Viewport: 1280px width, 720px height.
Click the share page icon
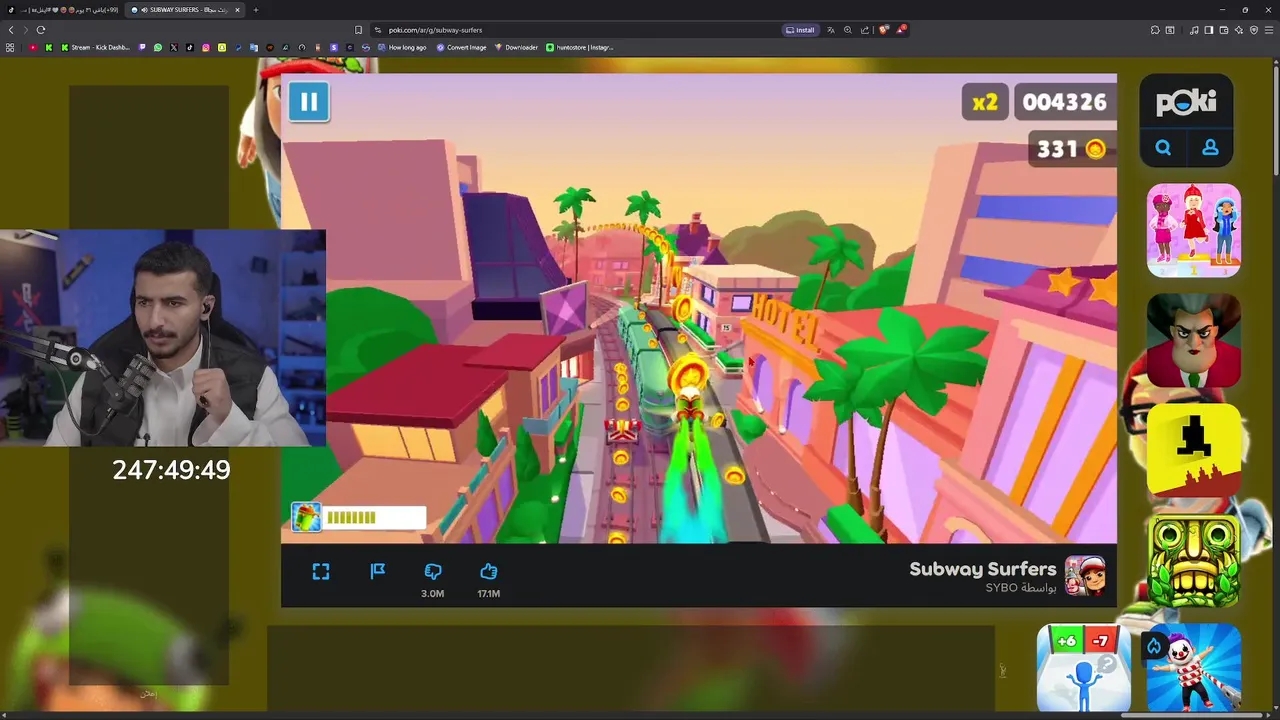865,30
